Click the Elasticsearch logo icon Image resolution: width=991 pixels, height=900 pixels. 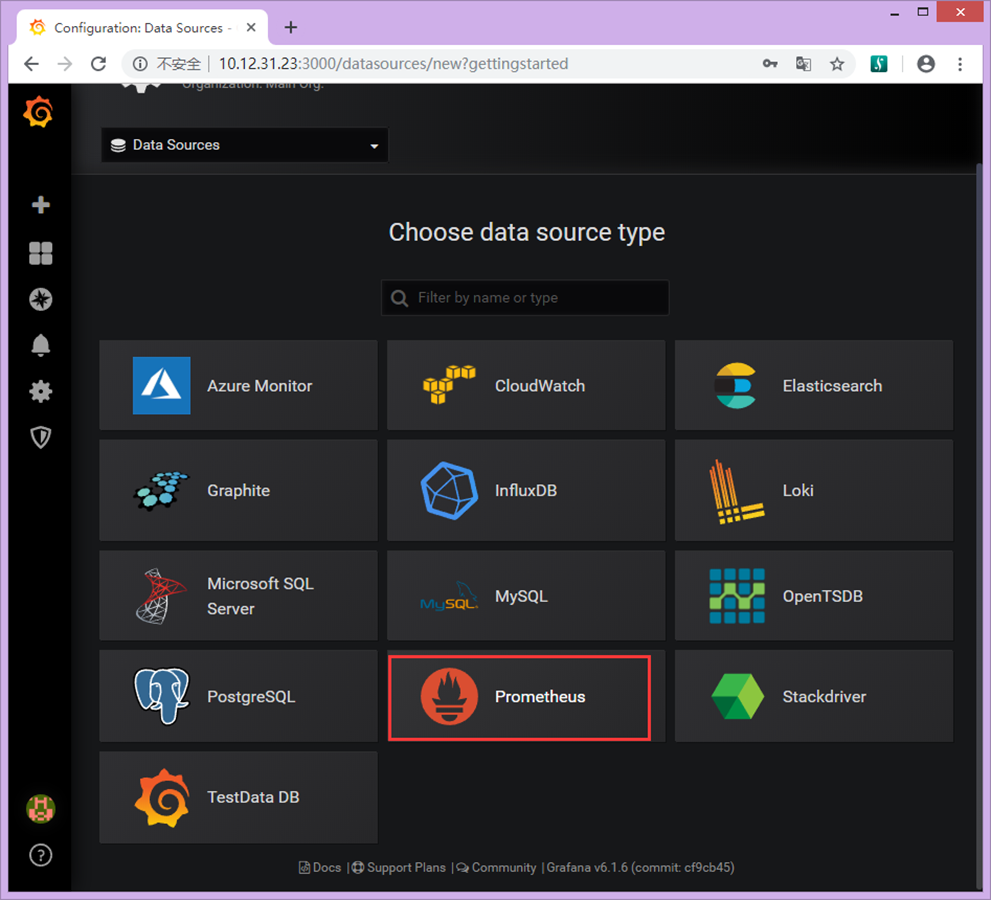pos(736,386)
